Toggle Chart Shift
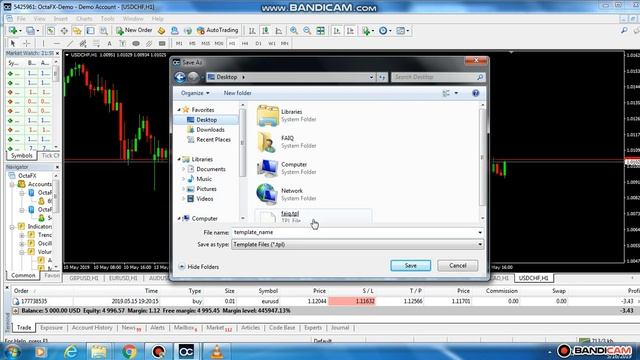The image size is (640, 360). pos(350,31)
